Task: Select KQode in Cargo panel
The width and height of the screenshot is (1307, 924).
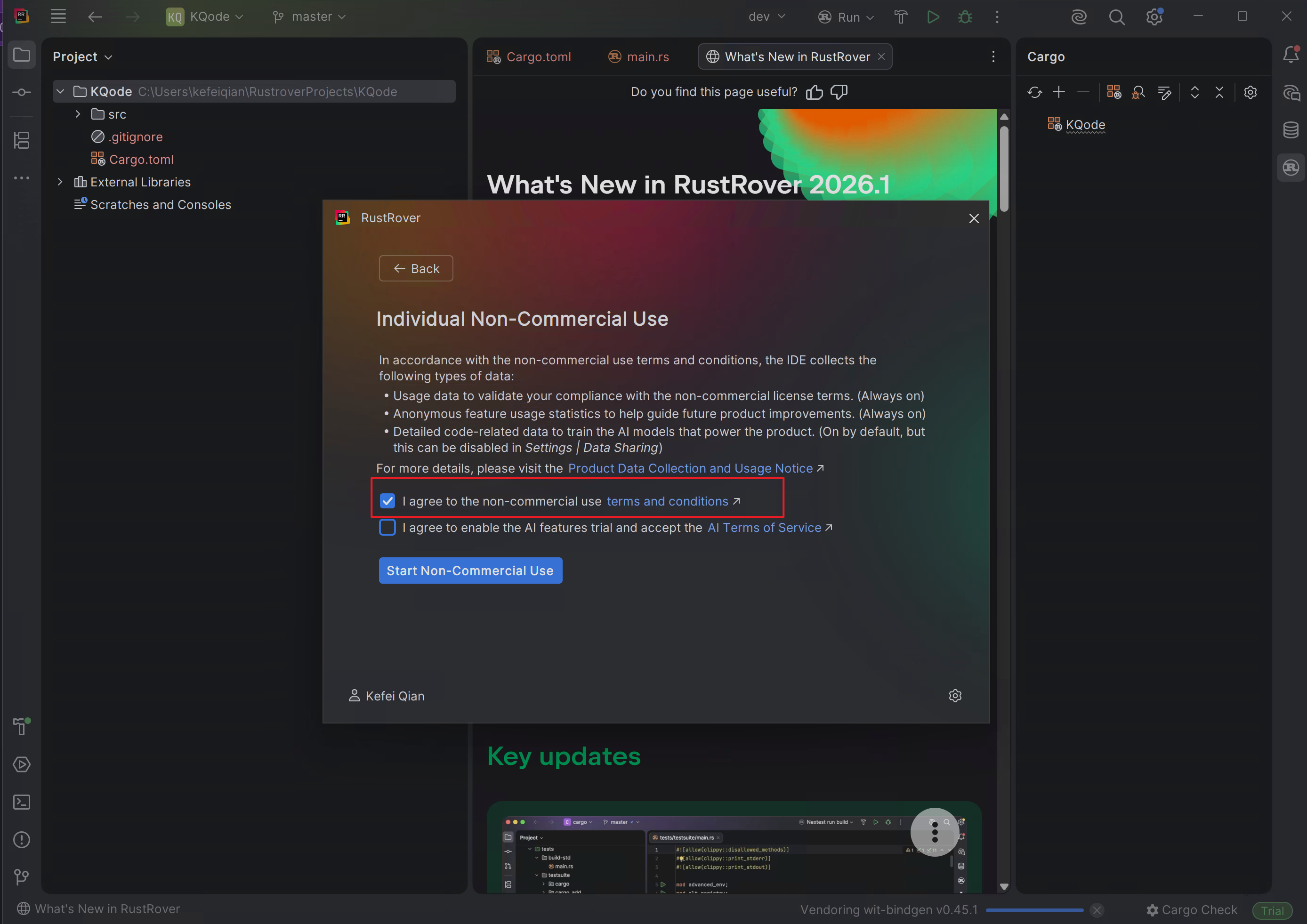Action: [x=1085, y=125]
